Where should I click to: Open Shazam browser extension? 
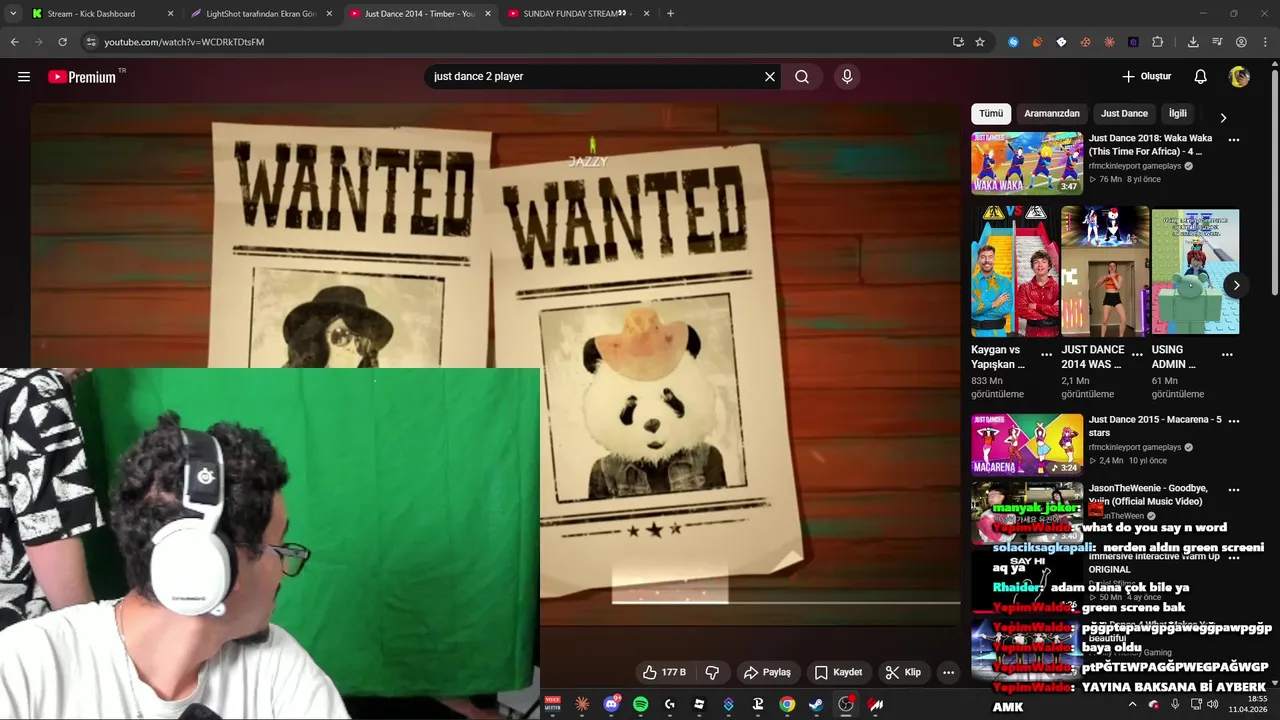(1013, 42)
